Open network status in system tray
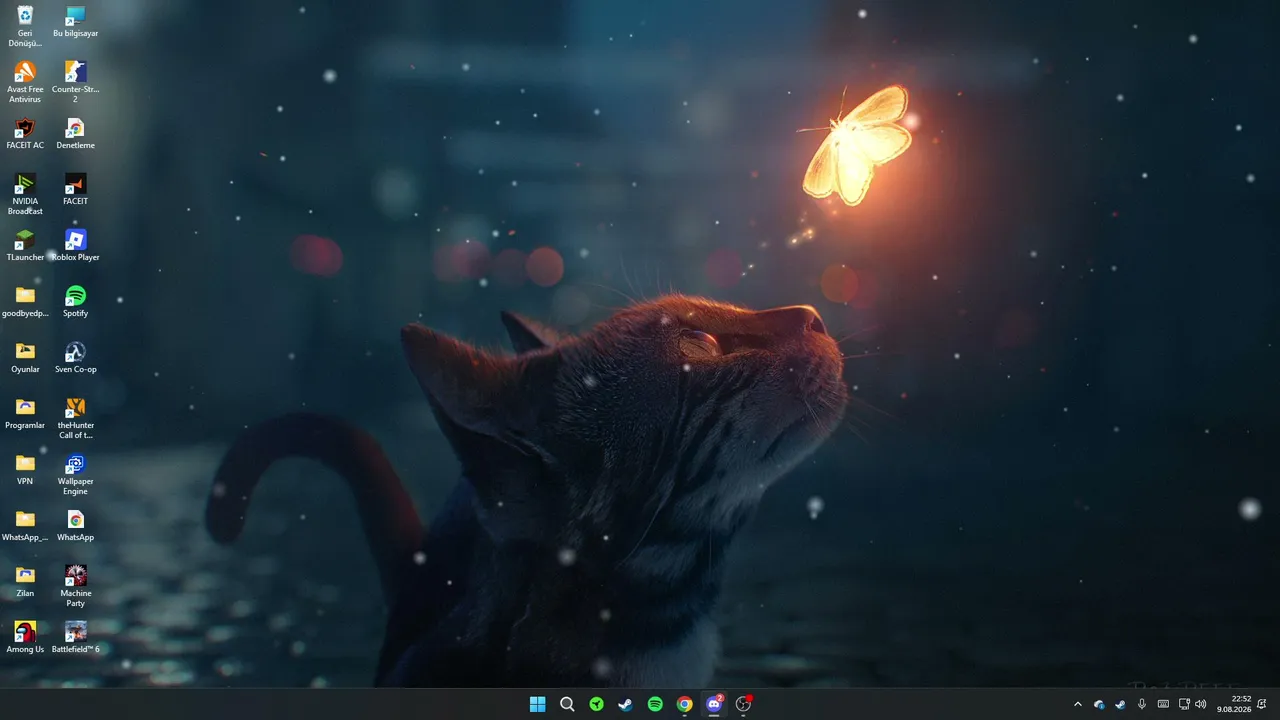The image size is (1280, 720). pyautogui.click(x=1185, y=704)
